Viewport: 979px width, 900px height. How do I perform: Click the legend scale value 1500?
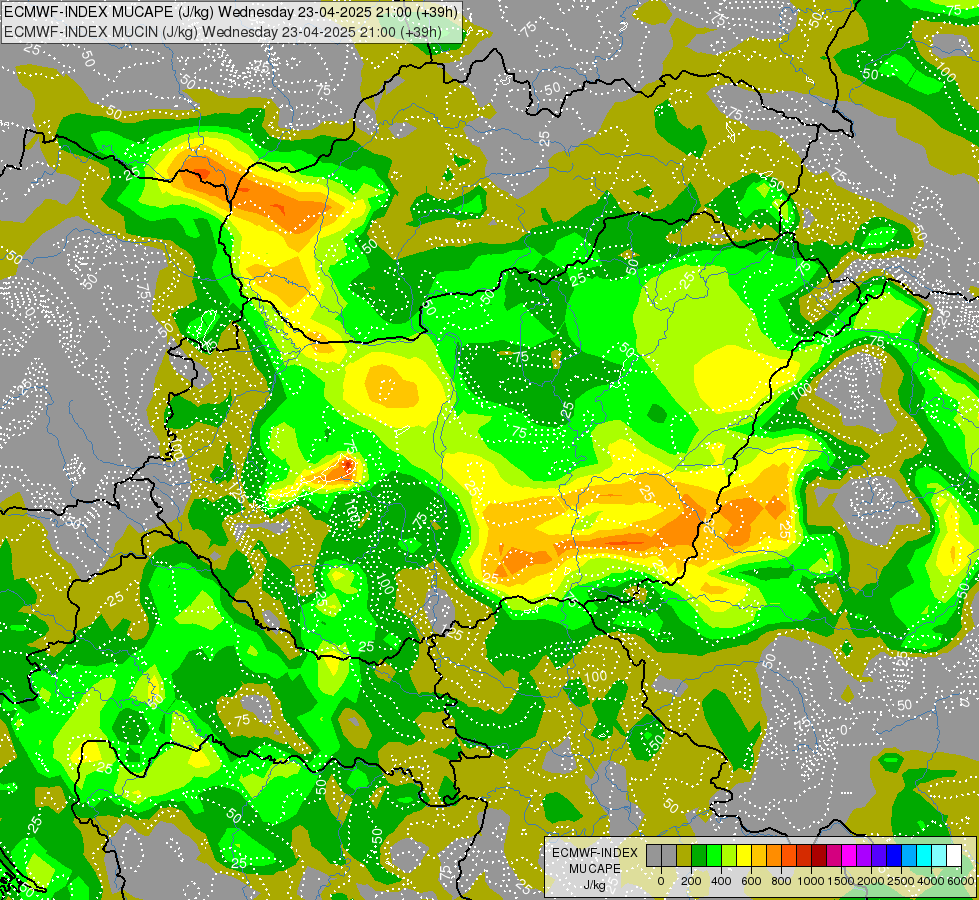pyautogui.click(x=842, y=881)
